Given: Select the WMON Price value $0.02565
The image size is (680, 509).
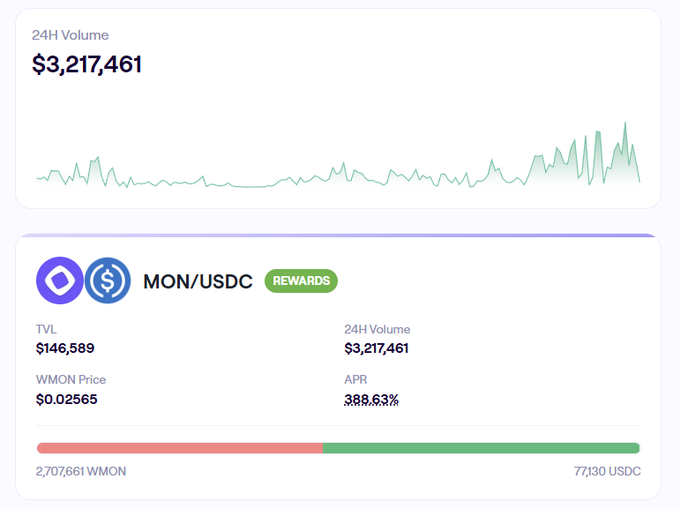Looking at the screenshot, I should [x=66, y=399].
